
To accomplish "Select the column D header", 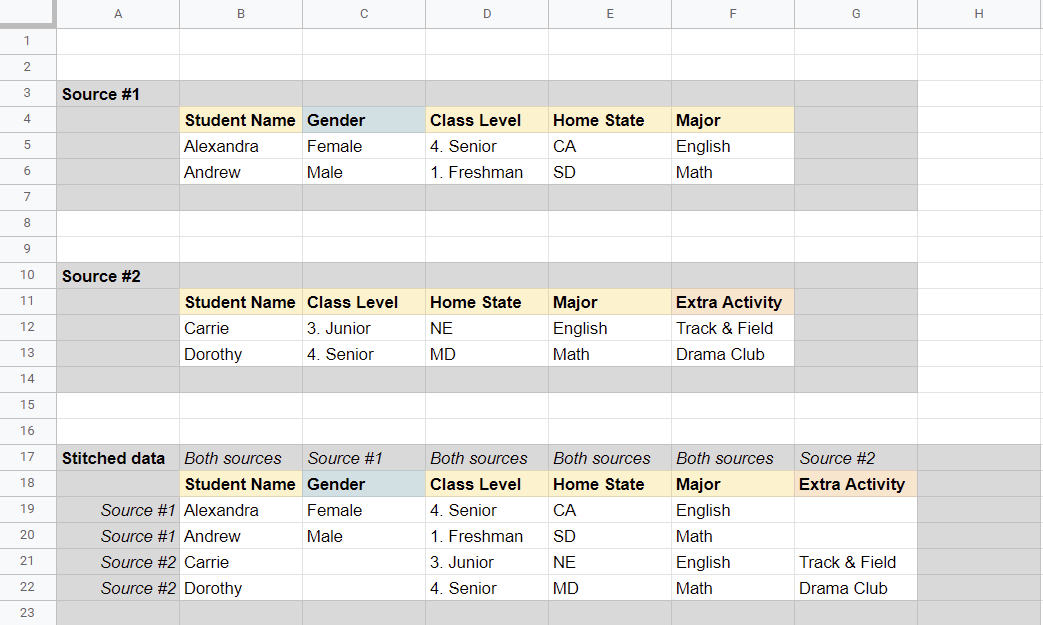I will (487, 14).
